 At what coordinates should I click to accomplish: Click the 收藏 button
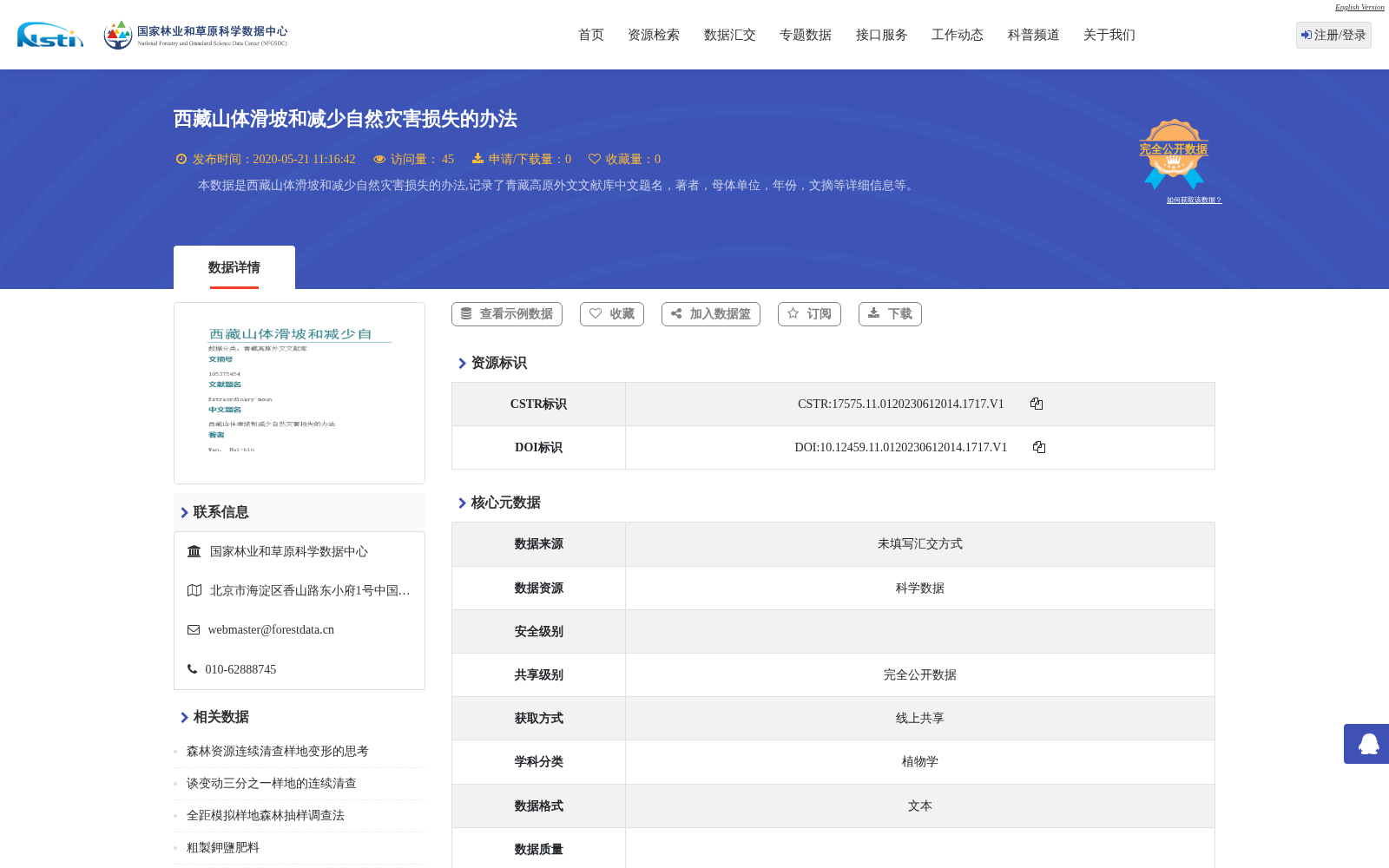pos(612,314)
